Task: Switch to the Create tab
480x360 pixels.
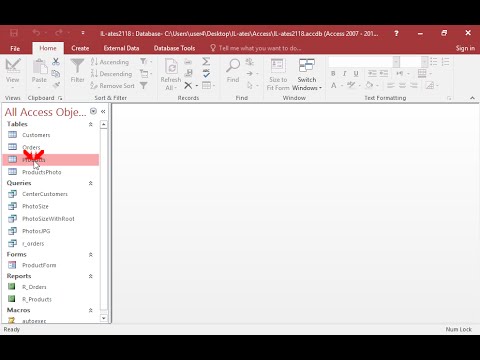Action: tap(80, 48)
